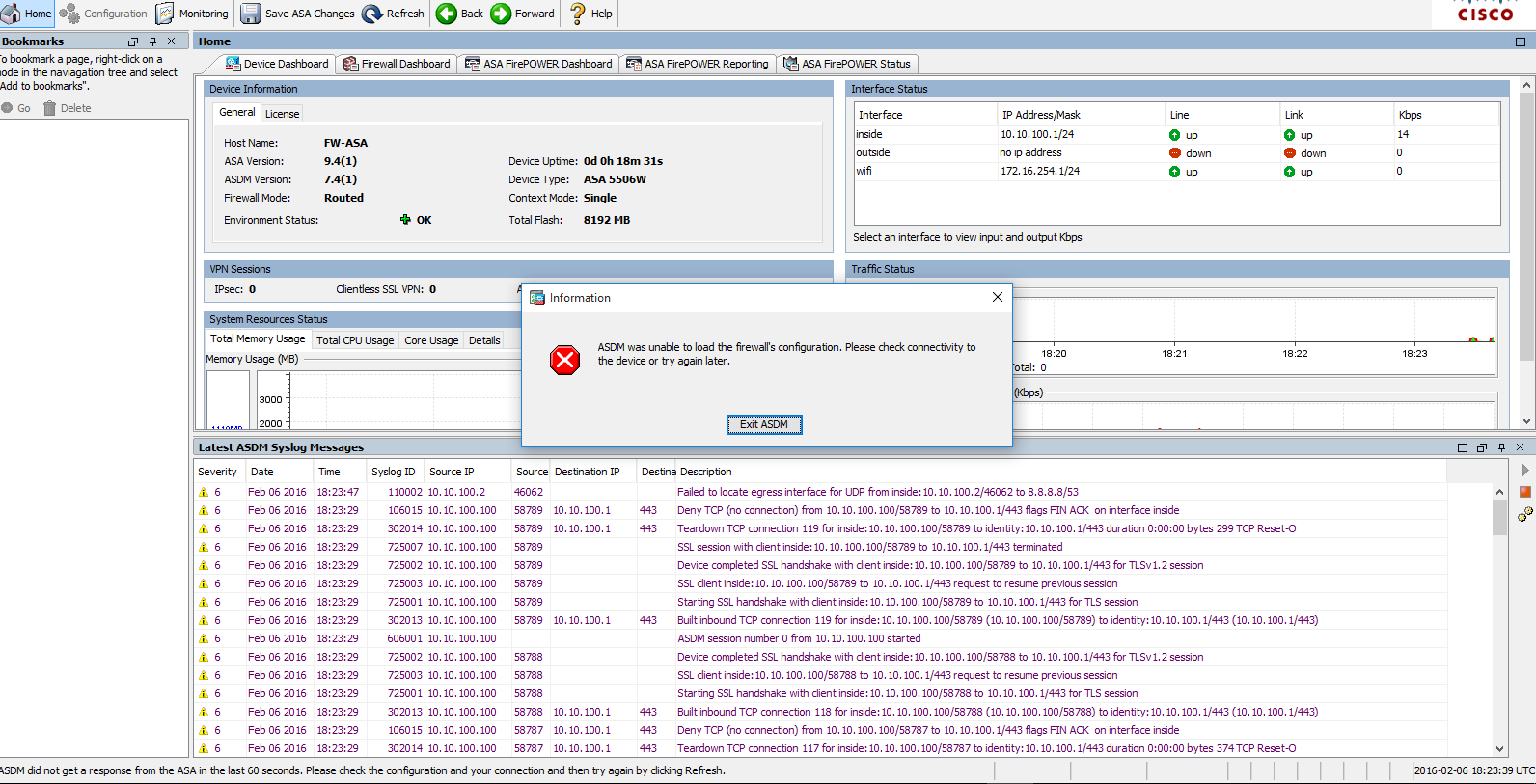The height and width of the screenshot is (784, 1536).
Task: Open ASA FirePOWER Reporting tab
Action: [698, 64]
